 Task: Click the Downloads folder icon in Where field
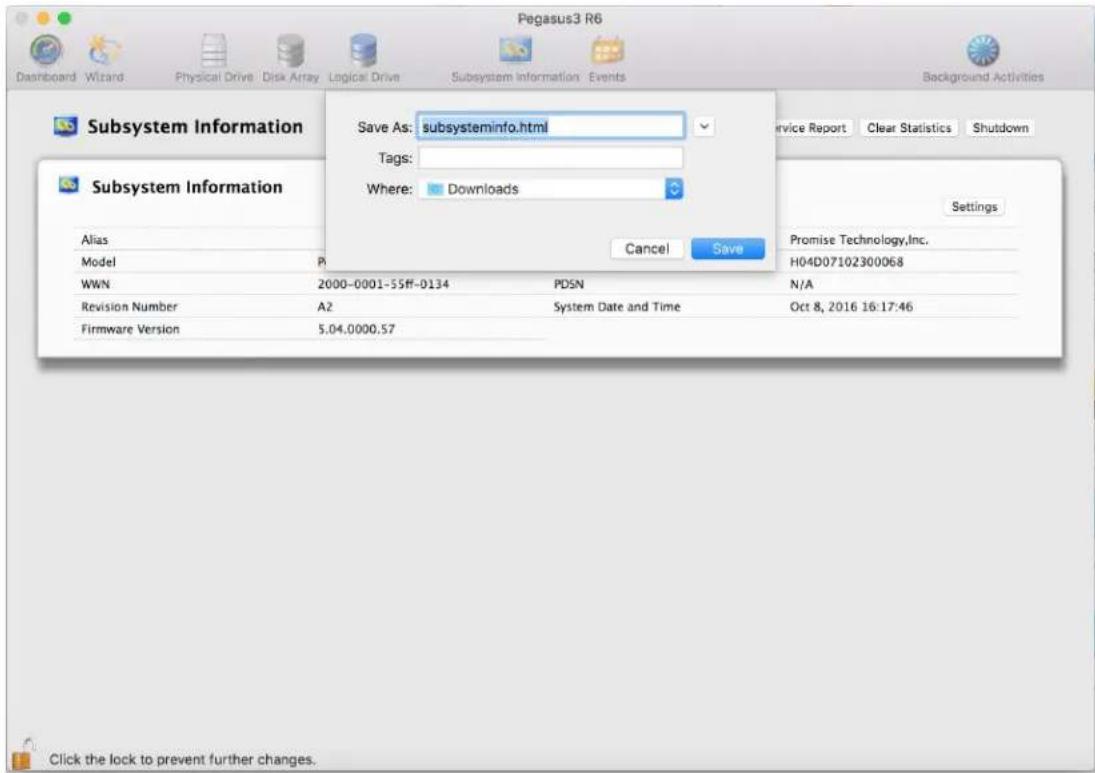point(435,189)
